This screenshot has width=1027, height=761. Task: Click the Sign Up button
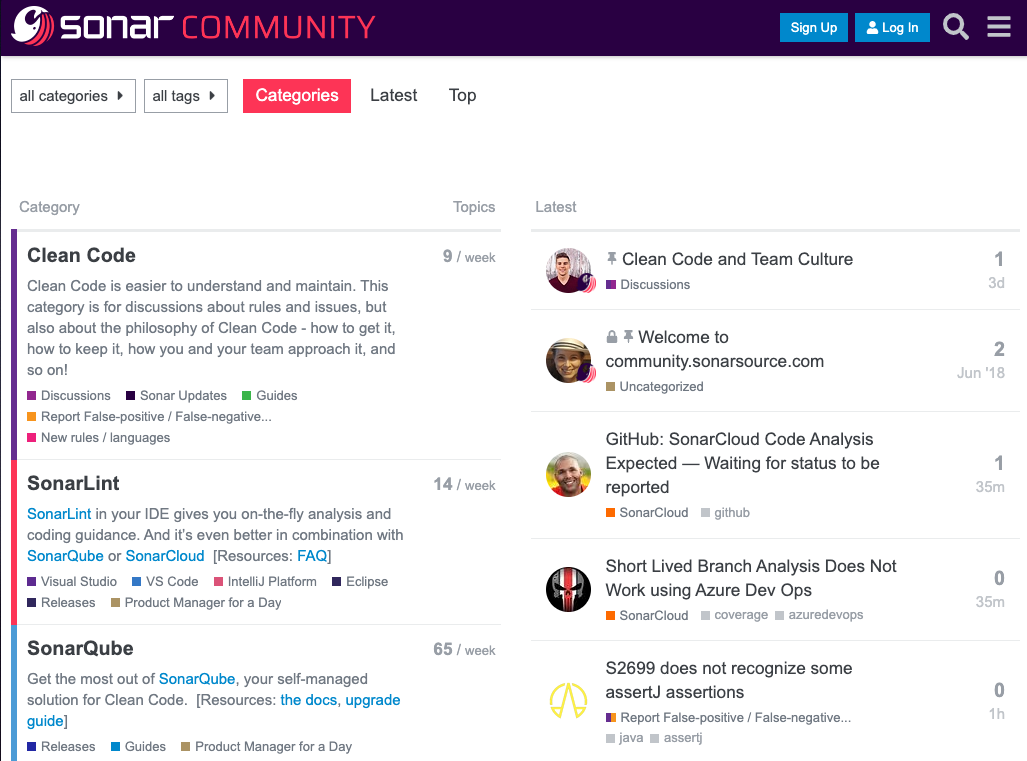[813, 28]
